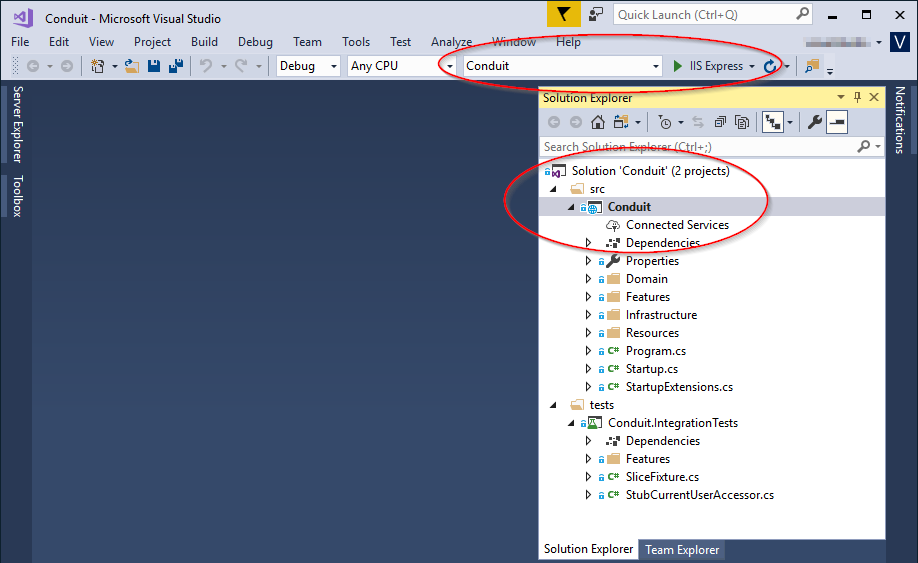Expand the Domain folder
This screenshot has width=918, height=563.
588,279
